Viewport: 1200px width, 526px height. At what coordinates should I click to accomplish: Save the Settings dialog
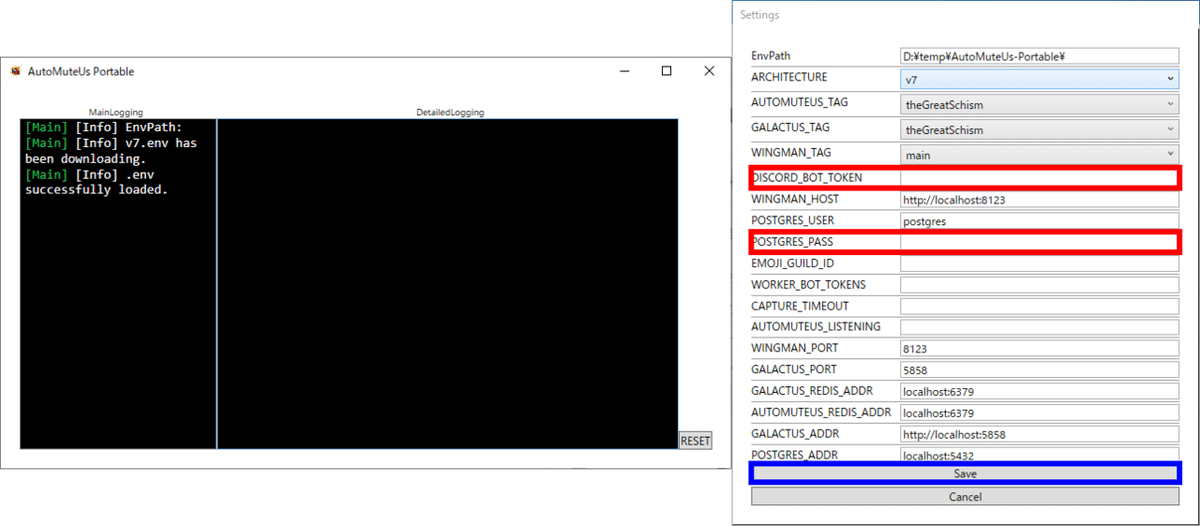(965, 474)
